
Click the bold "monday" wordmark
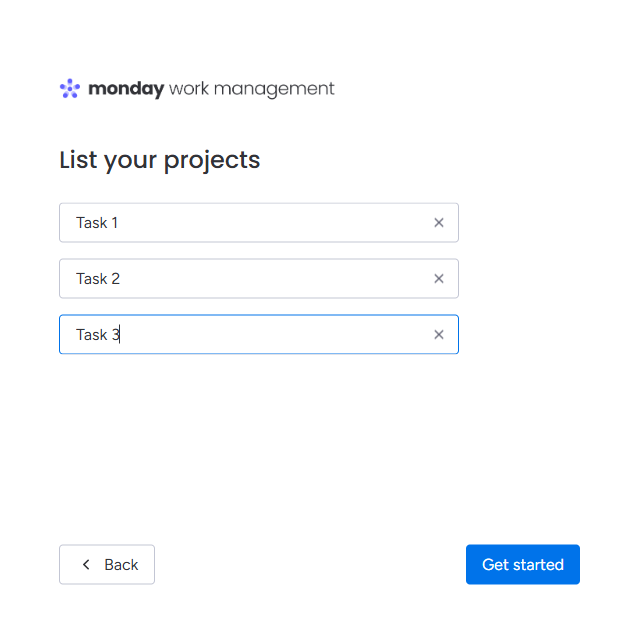(x=126, y=89)
